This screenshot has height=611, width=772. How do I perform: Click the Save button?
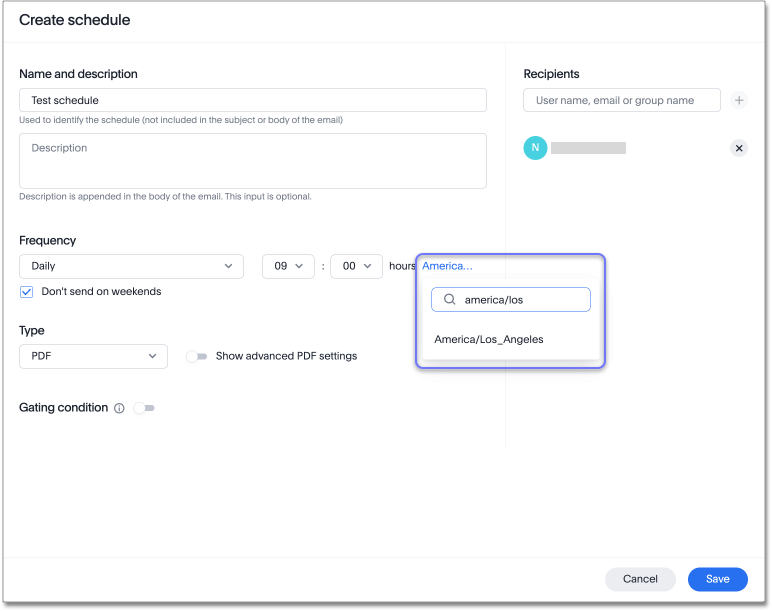[x=717, y=579]
